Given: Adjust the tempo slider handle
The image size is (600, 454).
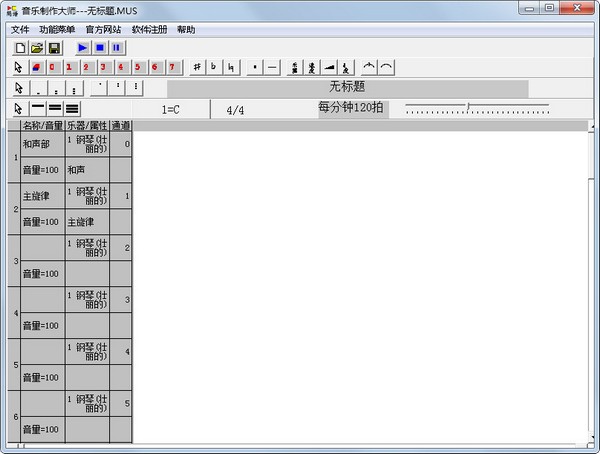Looking at the screenshot, I should point(468,106).
